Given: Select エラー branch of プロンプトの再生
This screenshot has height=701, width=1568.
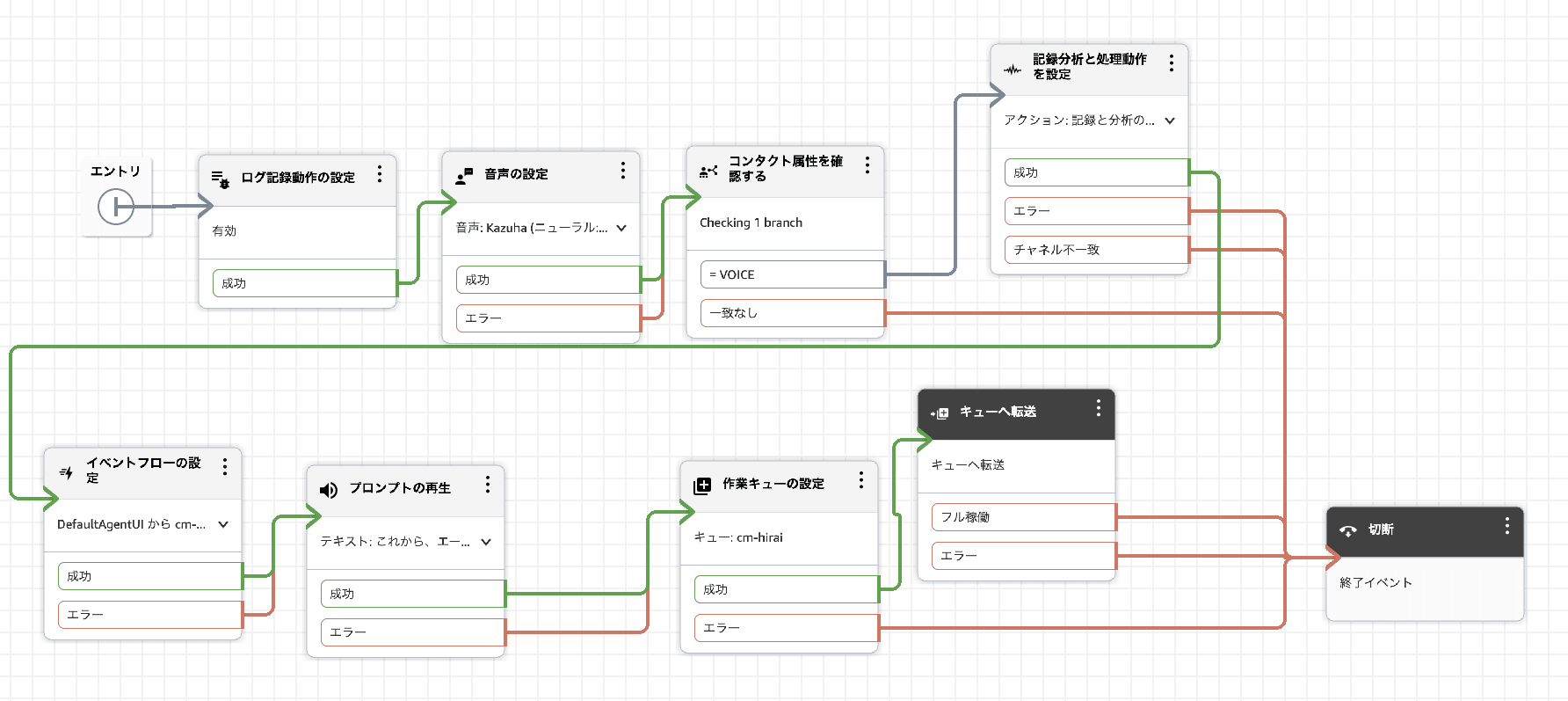Looking at the screenshot, I should point(413,632).
